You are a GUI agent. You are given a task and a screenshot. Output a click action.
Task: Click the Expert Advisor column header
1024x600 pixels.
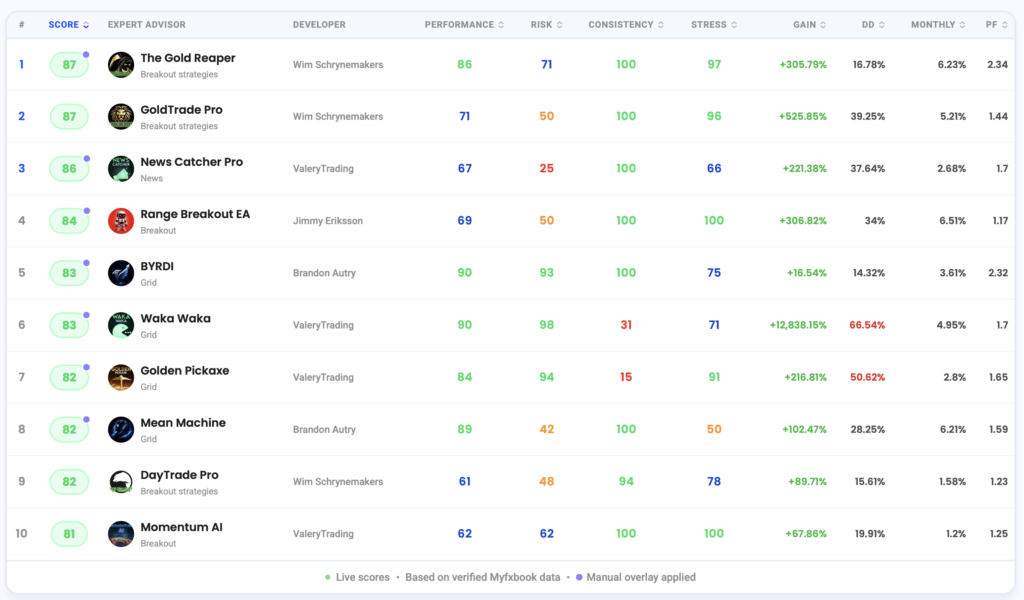pos(146,25)
